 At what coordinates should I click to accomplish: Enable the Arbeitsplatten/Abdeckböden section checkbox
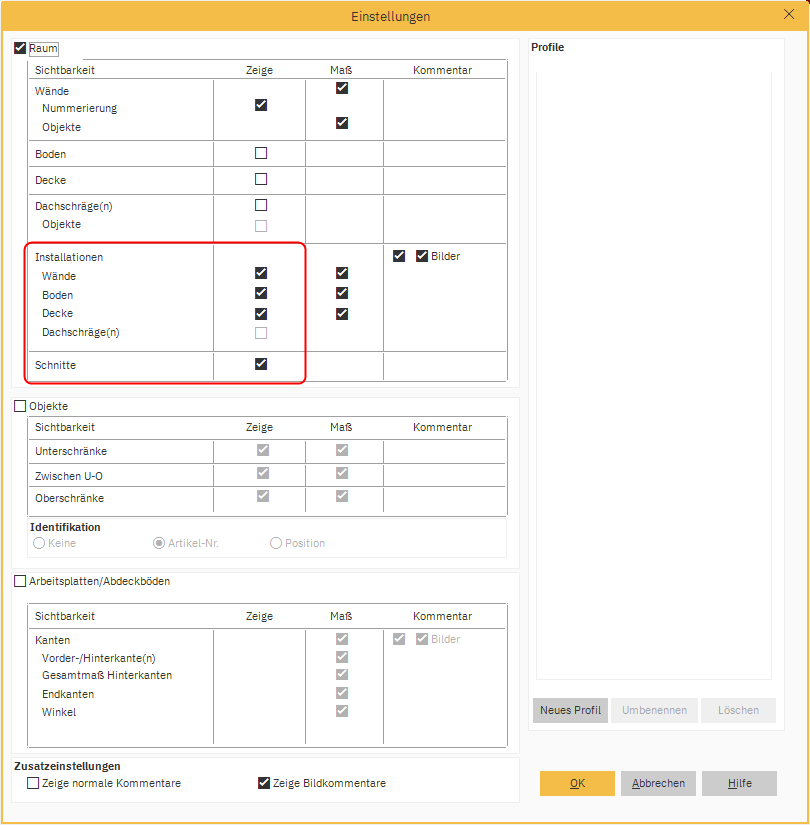click(20, 581)
